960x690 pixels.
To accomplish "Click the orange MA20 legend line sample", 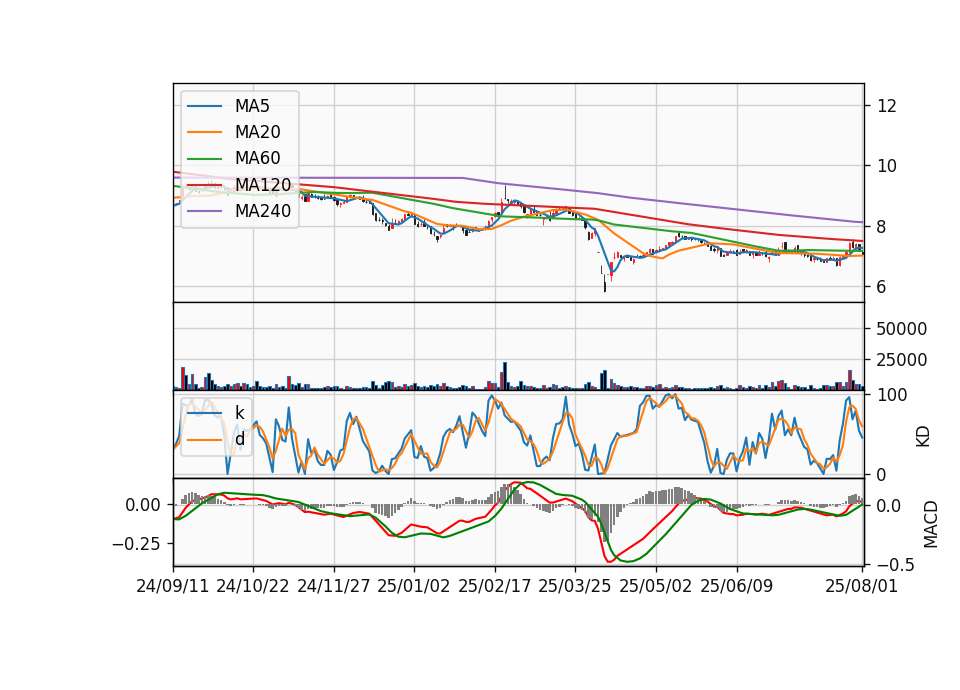I will click(x=204, y=132).
